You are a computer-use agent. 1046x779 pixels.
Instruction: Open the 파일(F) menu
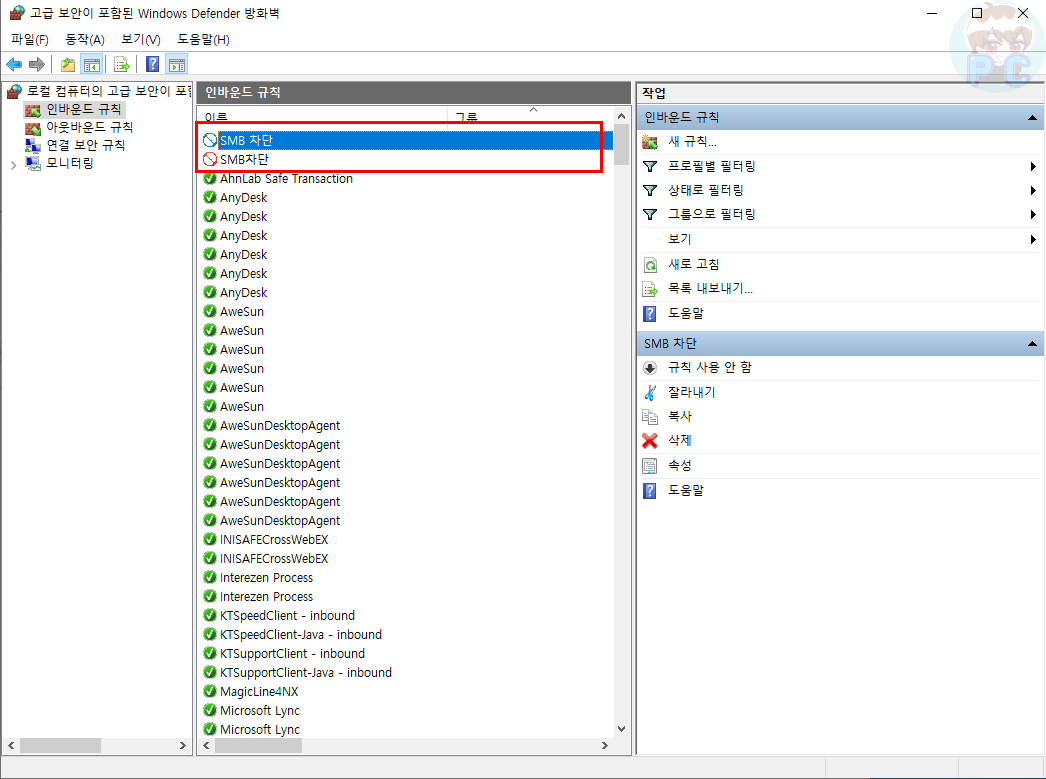click(30, 39)
